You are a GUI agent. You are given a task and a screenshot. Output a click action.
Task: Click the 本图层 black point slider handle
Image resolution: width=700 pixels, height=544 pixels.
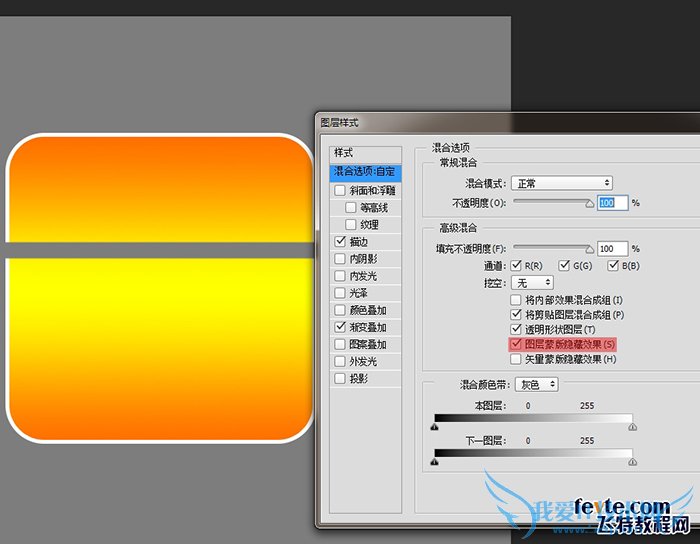click(434, 427)
